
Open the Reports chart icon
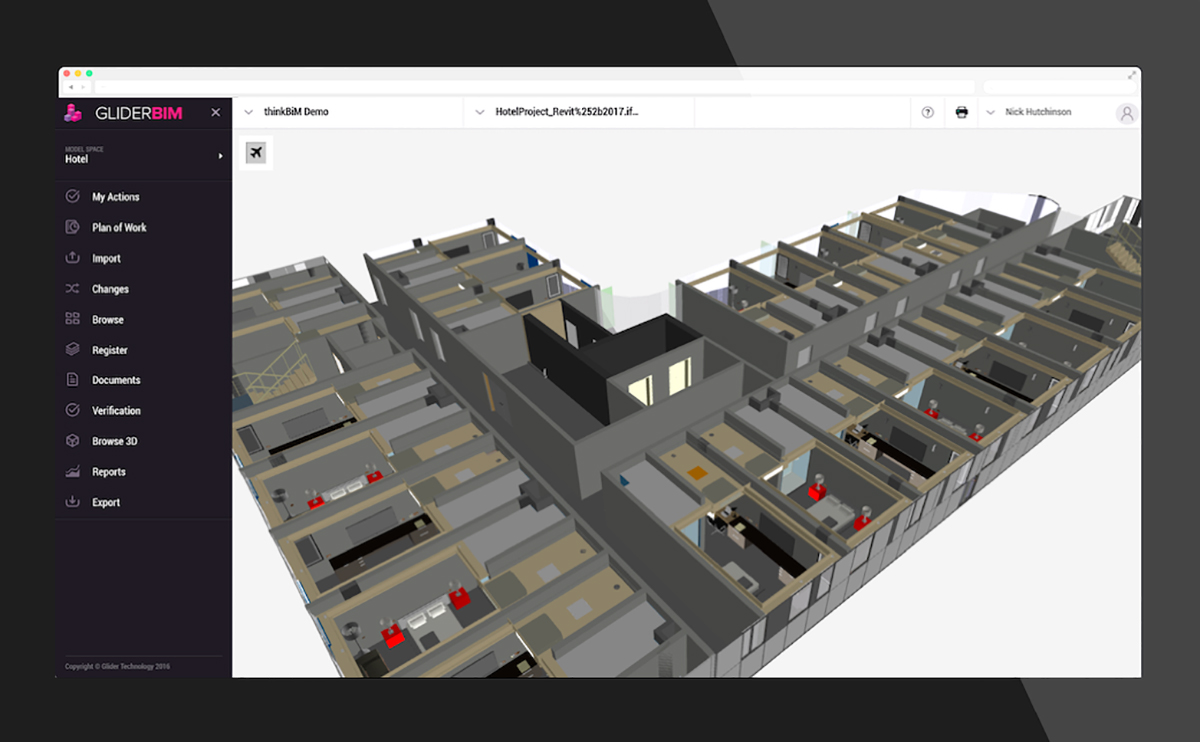pyautogui.click(x=73, y=472)
